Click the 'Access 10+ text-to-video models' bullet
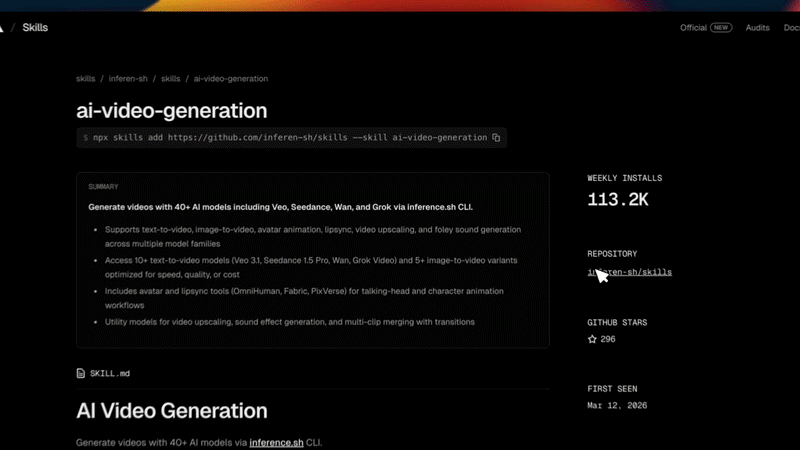Screen dimensions: 800x450 pos(311,267)
